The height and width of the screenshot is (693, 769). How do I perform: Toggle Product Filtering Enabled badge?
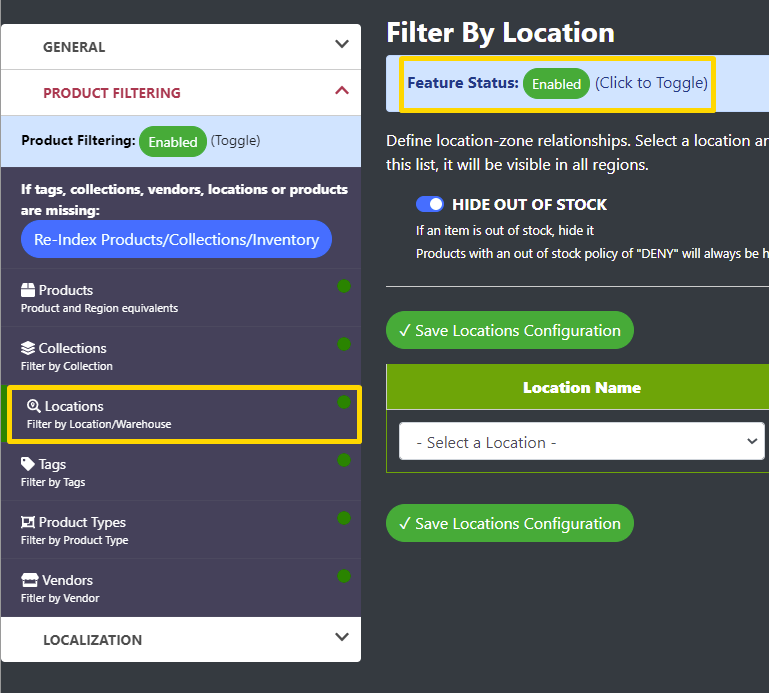click(x=173, y=142)
